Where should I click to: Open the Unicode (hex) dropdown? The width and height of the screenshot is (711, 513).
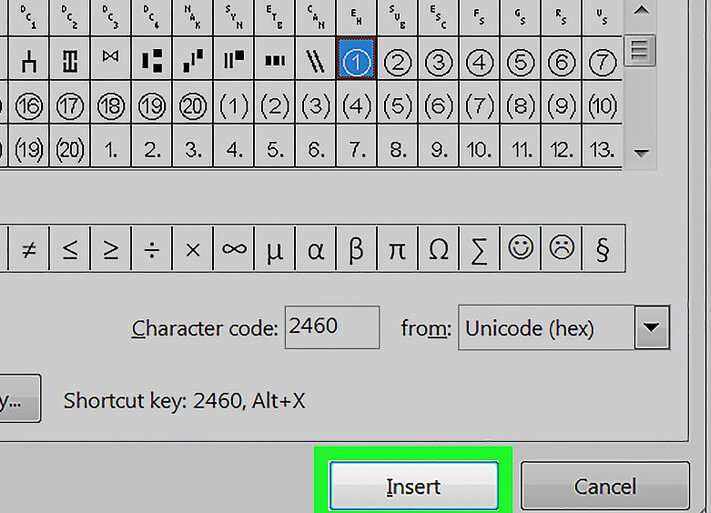(652, 328)
